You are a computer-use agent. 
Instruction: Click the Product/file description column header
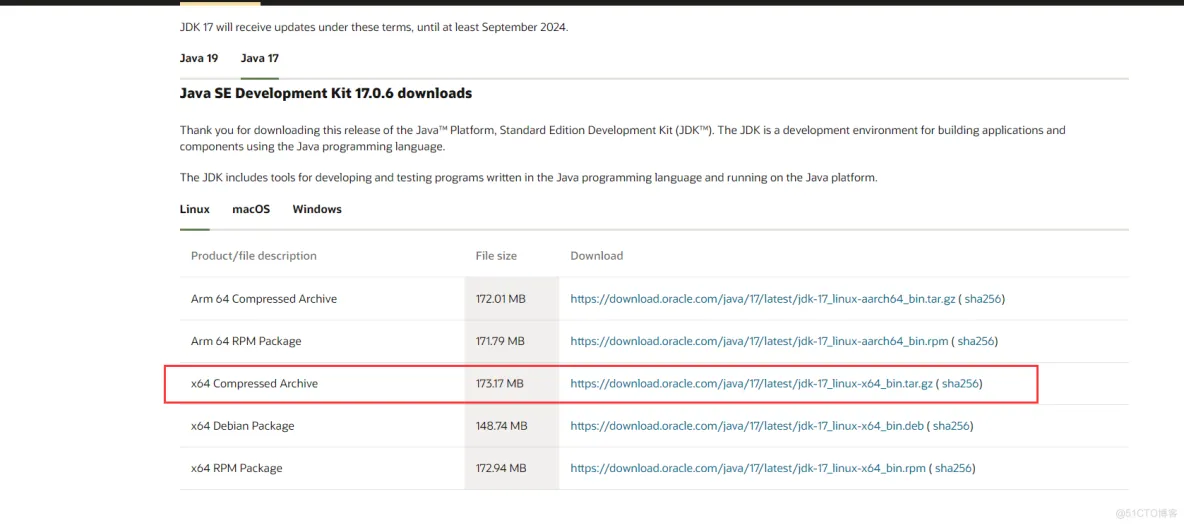(253, 256)
